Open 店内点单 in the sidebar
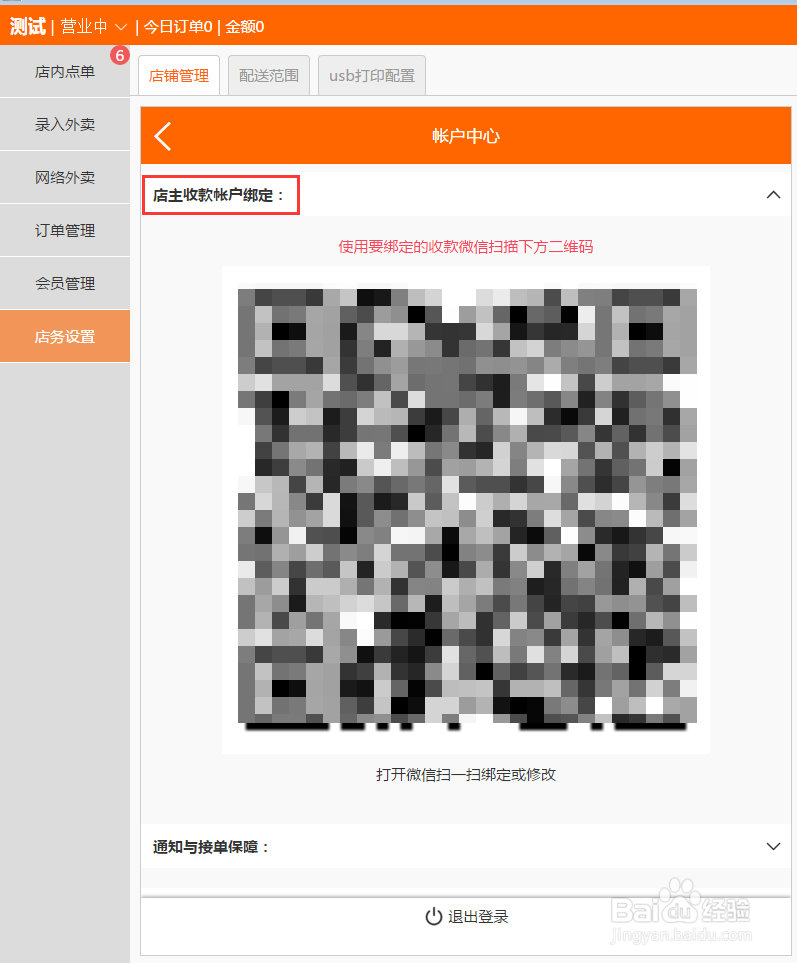This screenshot has width=797, height=963. [65, 71]
